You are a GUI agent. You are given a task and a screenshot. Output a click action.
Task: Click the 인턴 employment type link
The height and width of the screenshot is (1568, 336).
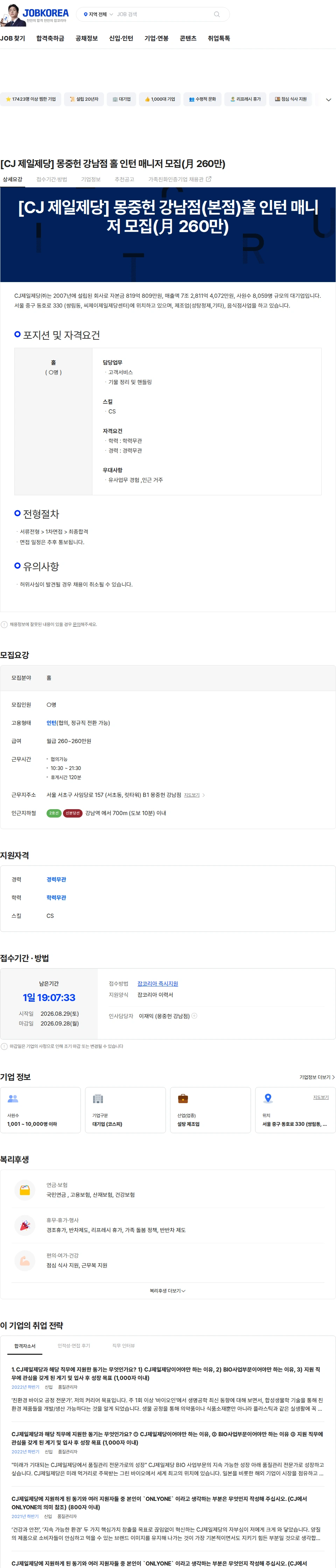(51, 723)
